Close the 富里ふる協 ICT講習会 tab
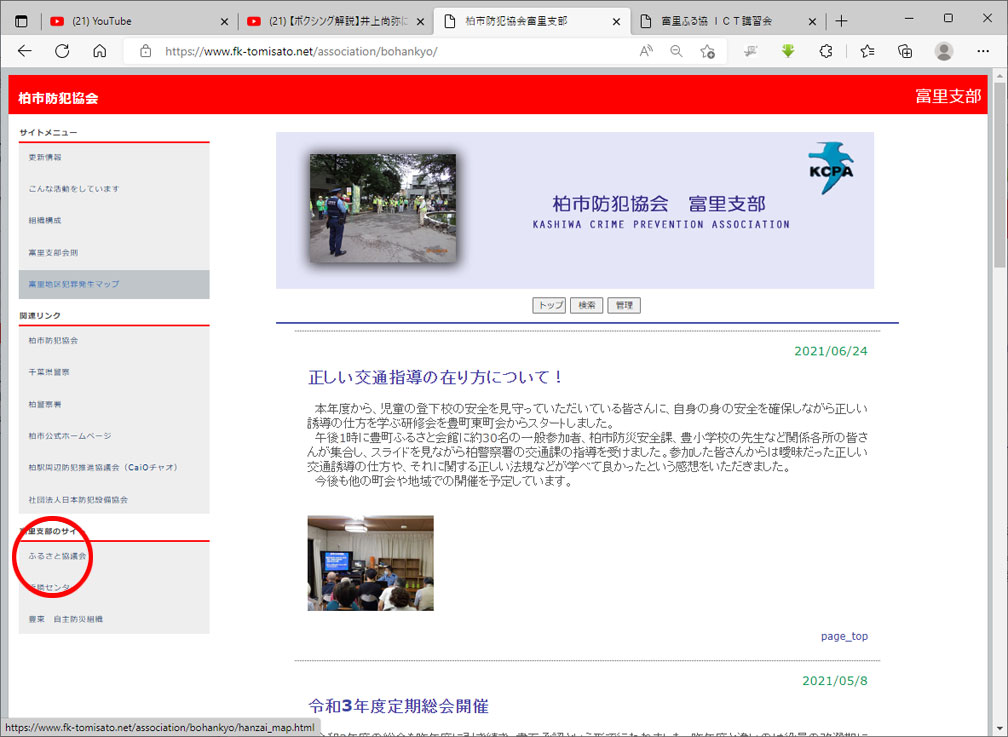The height and width of the screenshot is (737, 1008). (813, 21)
